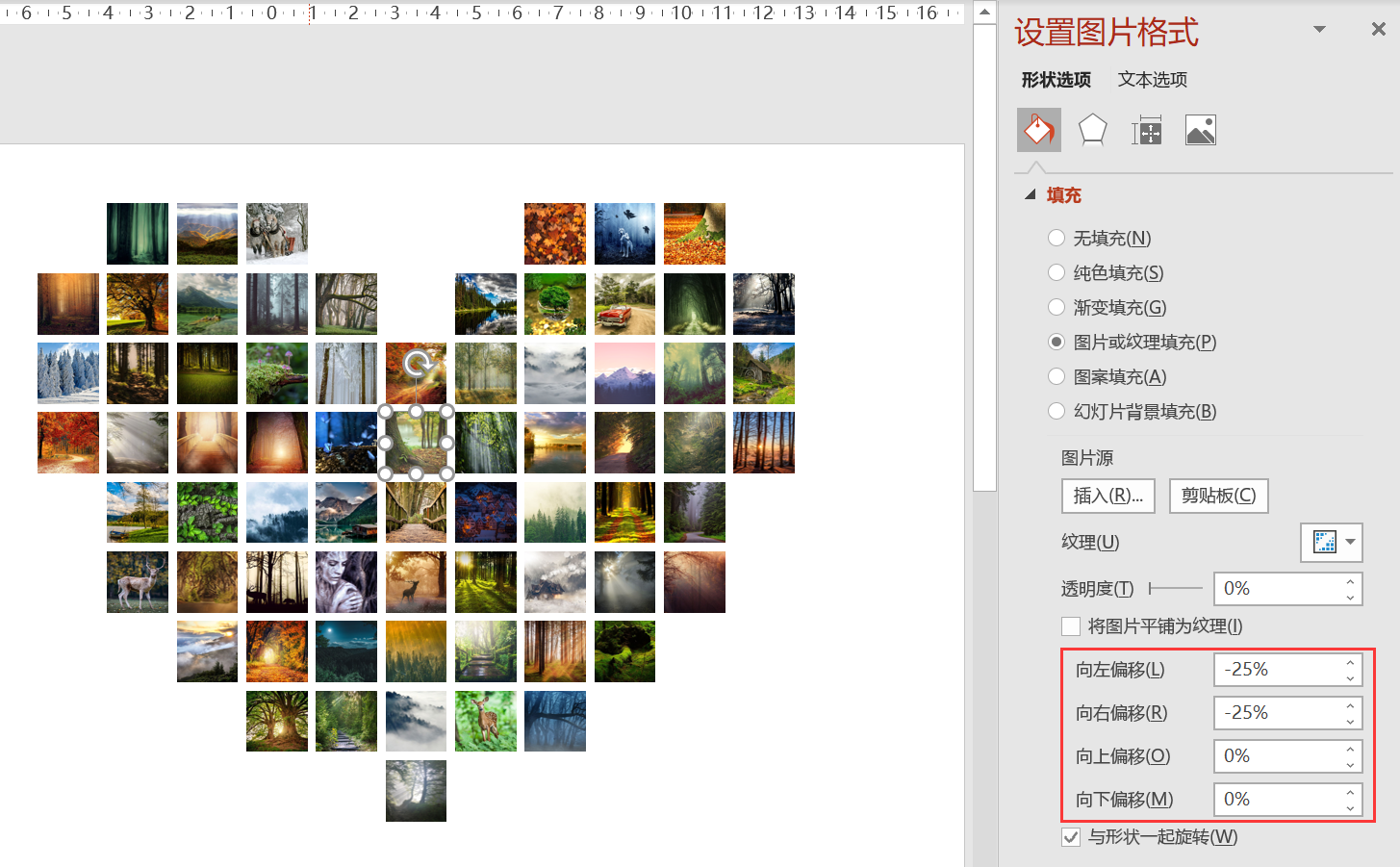Select the pink mountain sunset picture
The height and width of the screenshot is (867, 1400).
[625, 373]
